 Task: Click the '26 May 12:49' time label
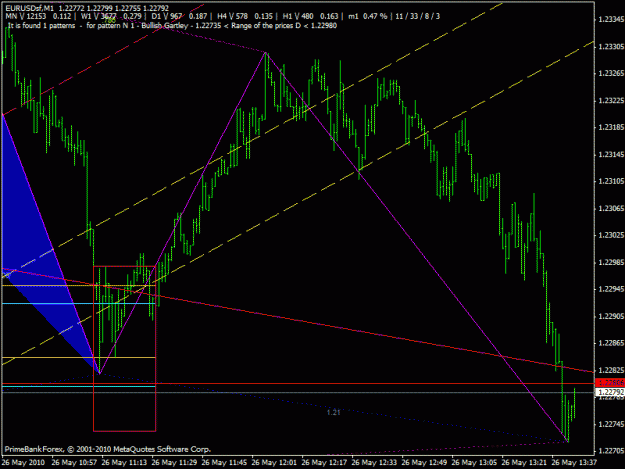tap(424, 463)
